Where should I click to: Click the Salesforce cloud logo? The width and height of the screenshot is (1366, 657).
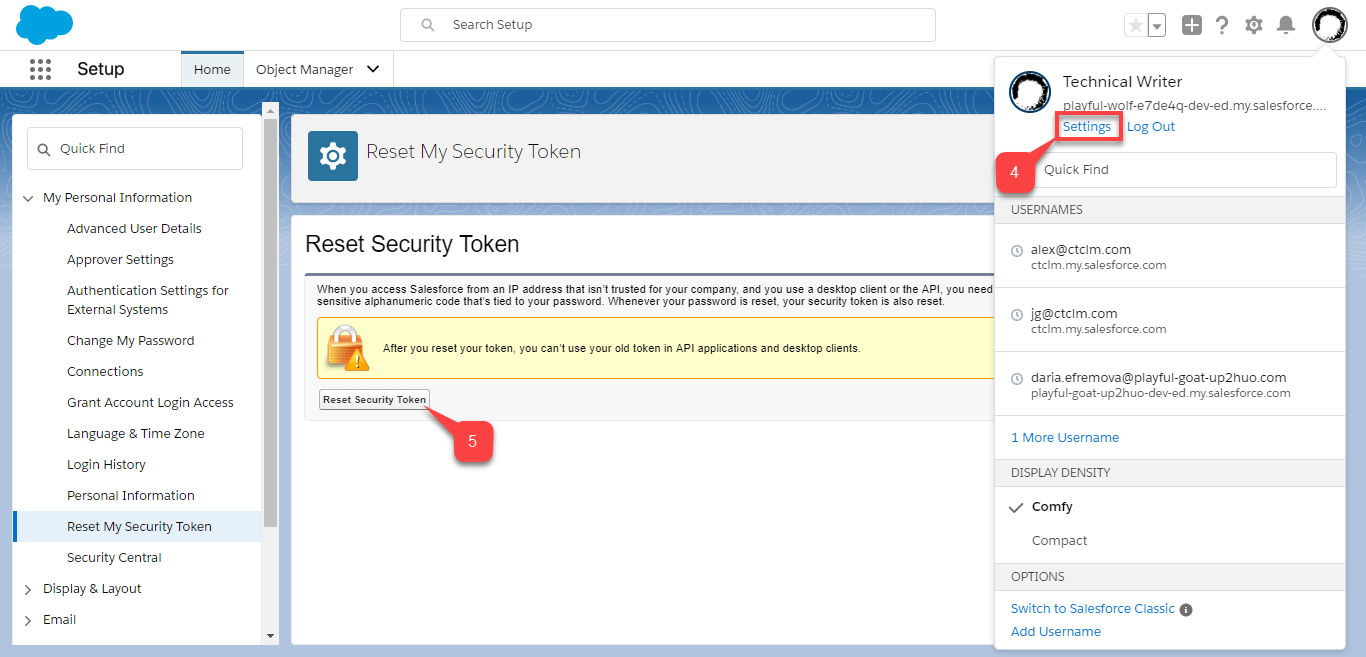coord(45,24)
